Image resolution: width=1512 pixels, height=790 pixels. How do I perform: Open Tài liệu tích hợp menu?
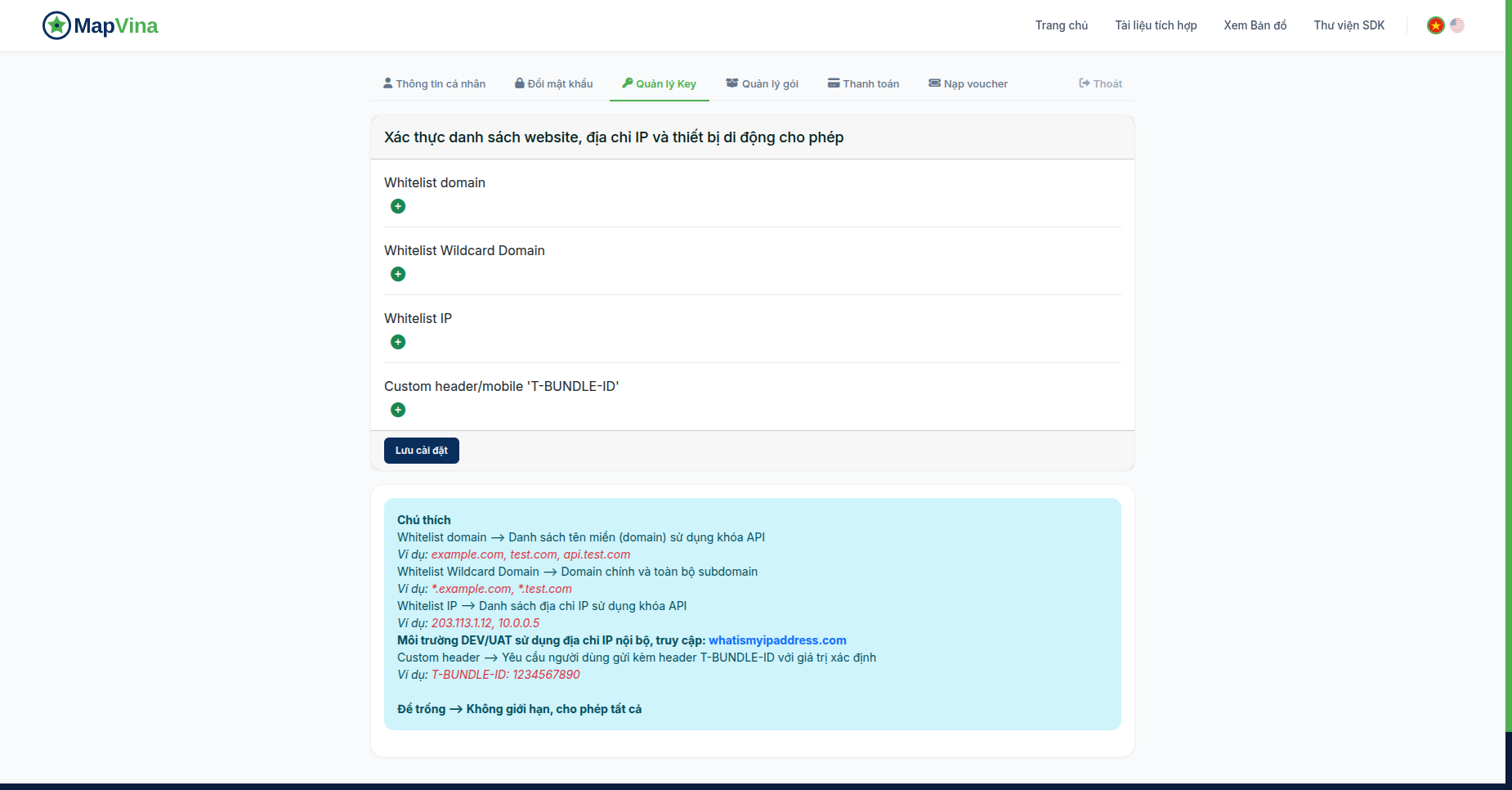1156,25
